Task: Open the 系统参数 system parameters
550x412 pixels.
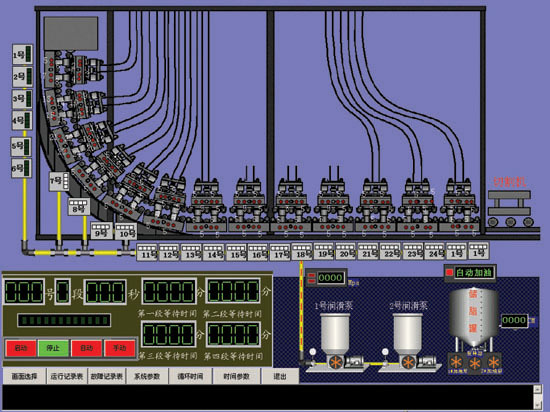Action: [x=147, y=377]
